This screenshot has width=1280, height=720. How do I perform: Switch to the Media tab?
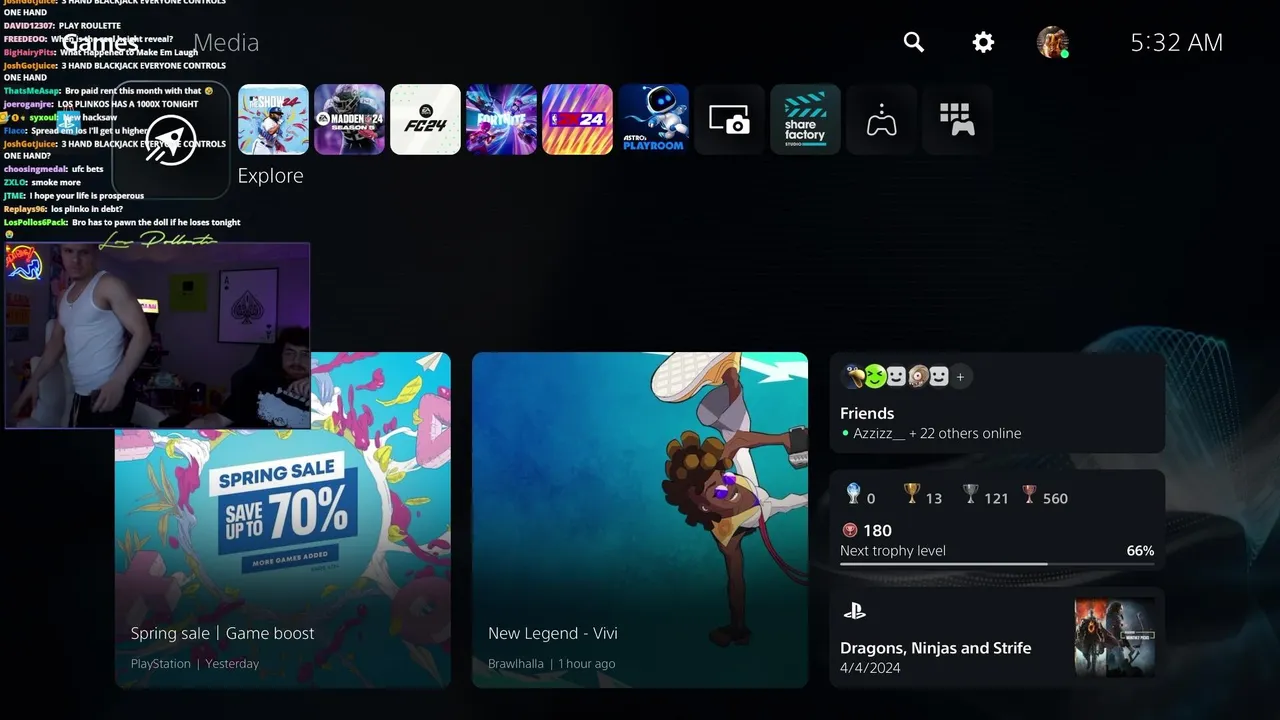click(x=226, y=42)
